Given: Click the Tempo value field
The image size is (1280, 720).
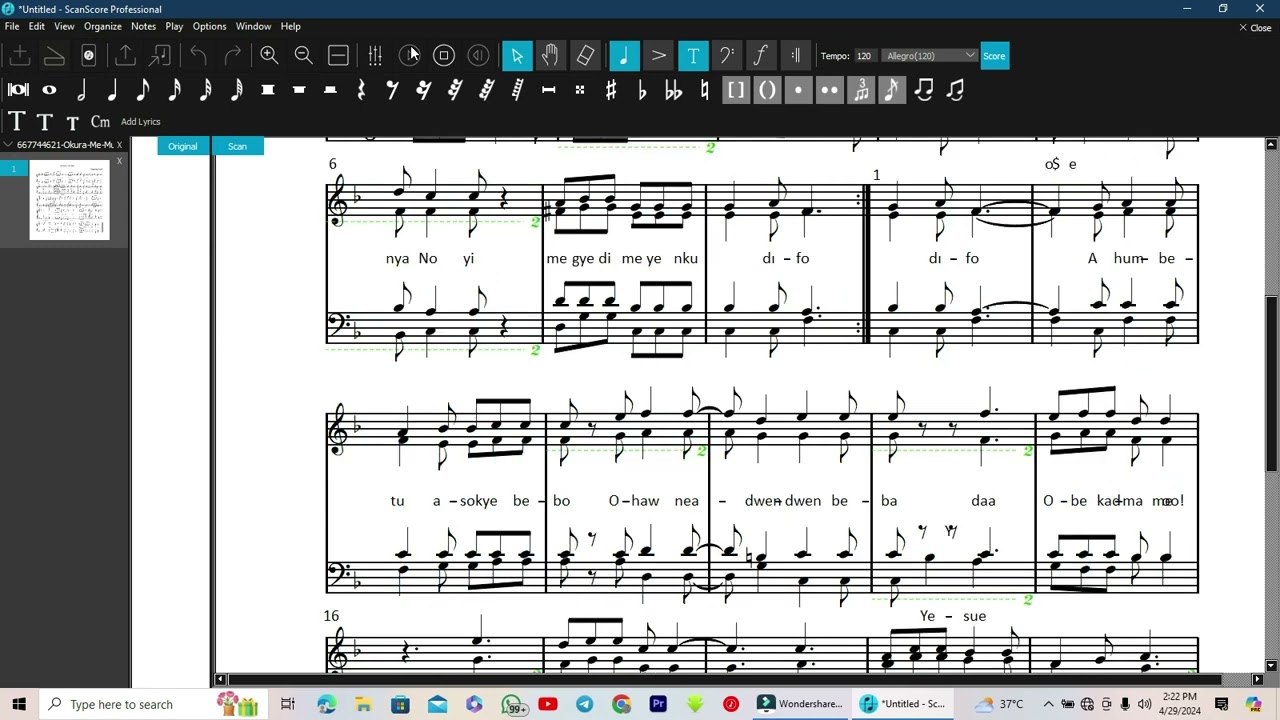Looking at the screenshot, I should click(x=865, y=56).
